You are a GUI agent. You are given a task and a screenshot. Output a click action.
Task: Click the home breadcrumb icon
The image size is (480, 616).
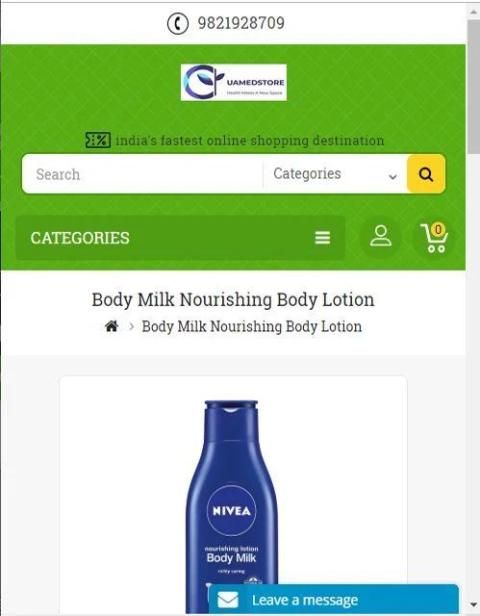click(x=112, y=326)
